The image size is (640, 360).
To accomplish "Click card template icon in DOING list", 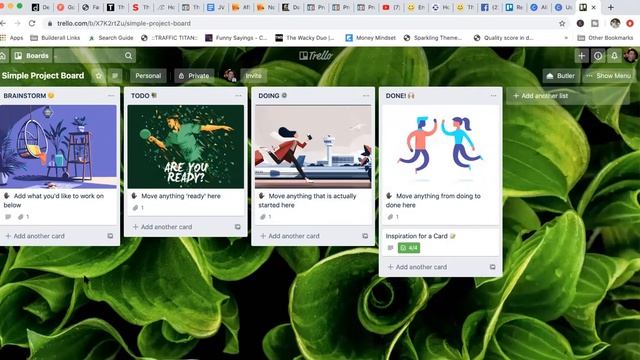I will (x=365, y=236).
